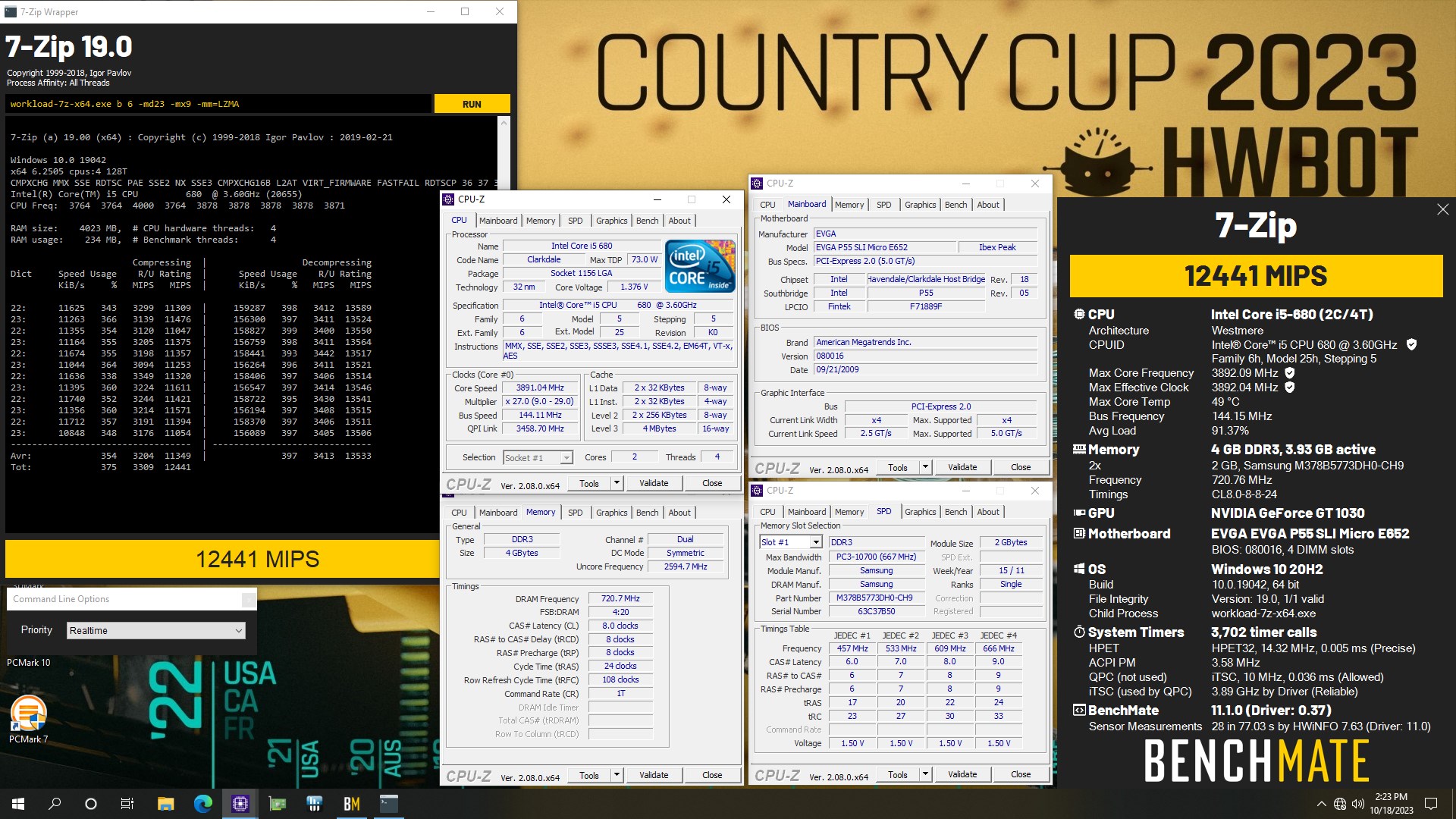Click the 7-Zip console scrollbar up arrow
This screenshot has height=819, width=1456.
point(504,122)
